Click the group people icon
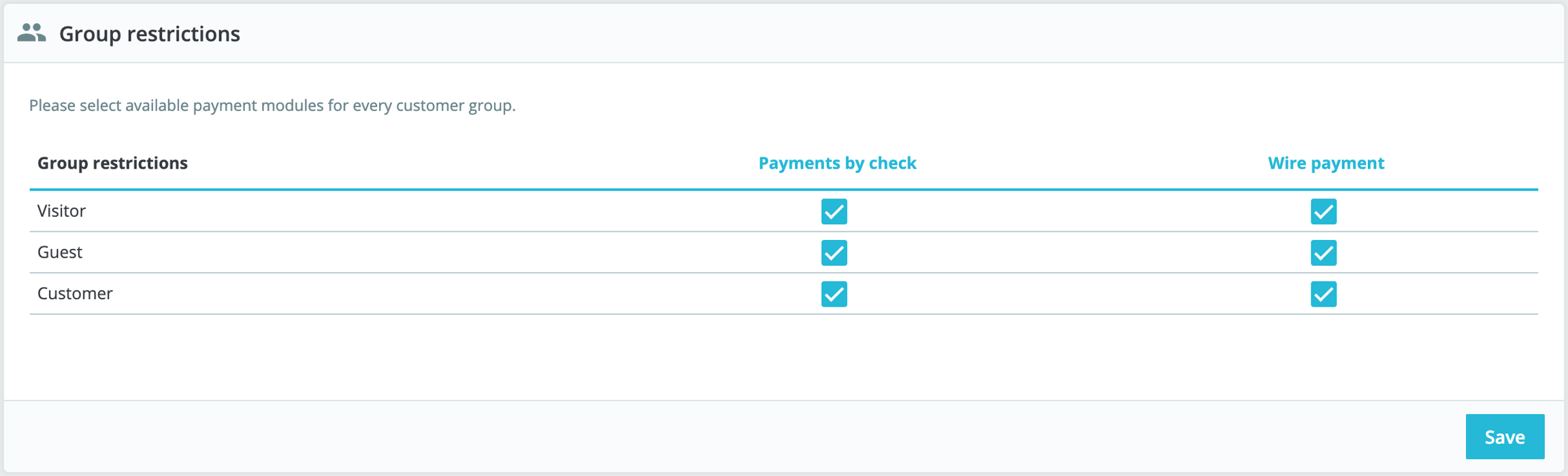 31,33
